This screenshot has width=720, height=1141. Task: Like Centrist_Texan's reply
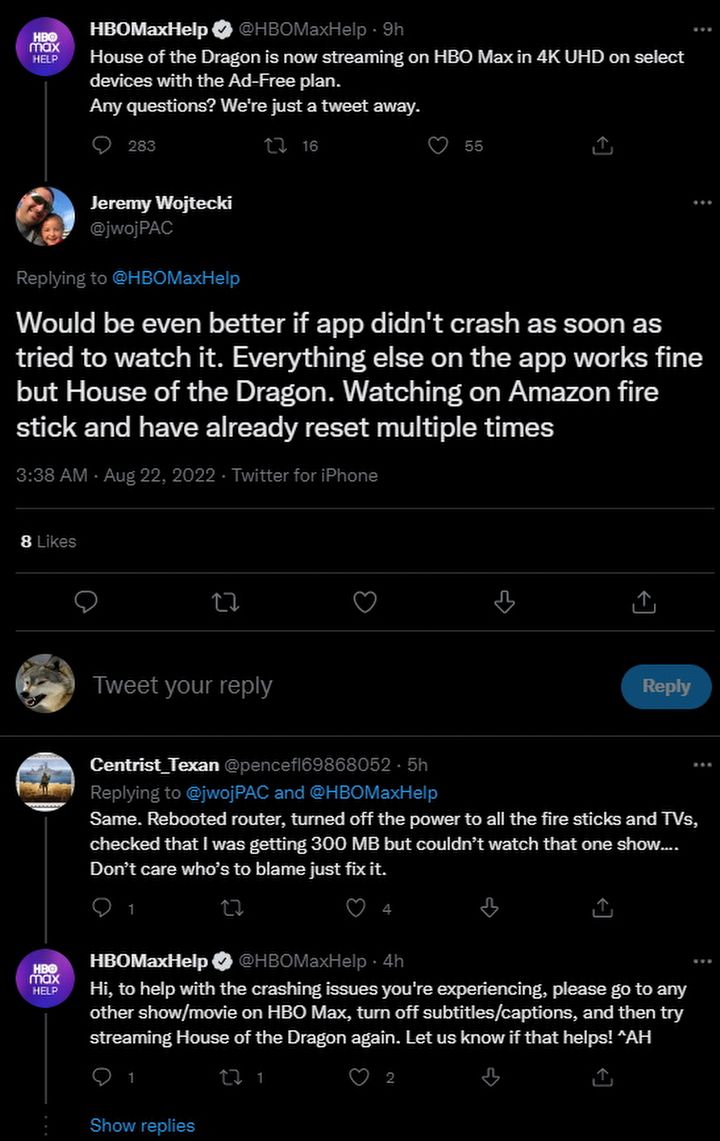click(356, 908)
